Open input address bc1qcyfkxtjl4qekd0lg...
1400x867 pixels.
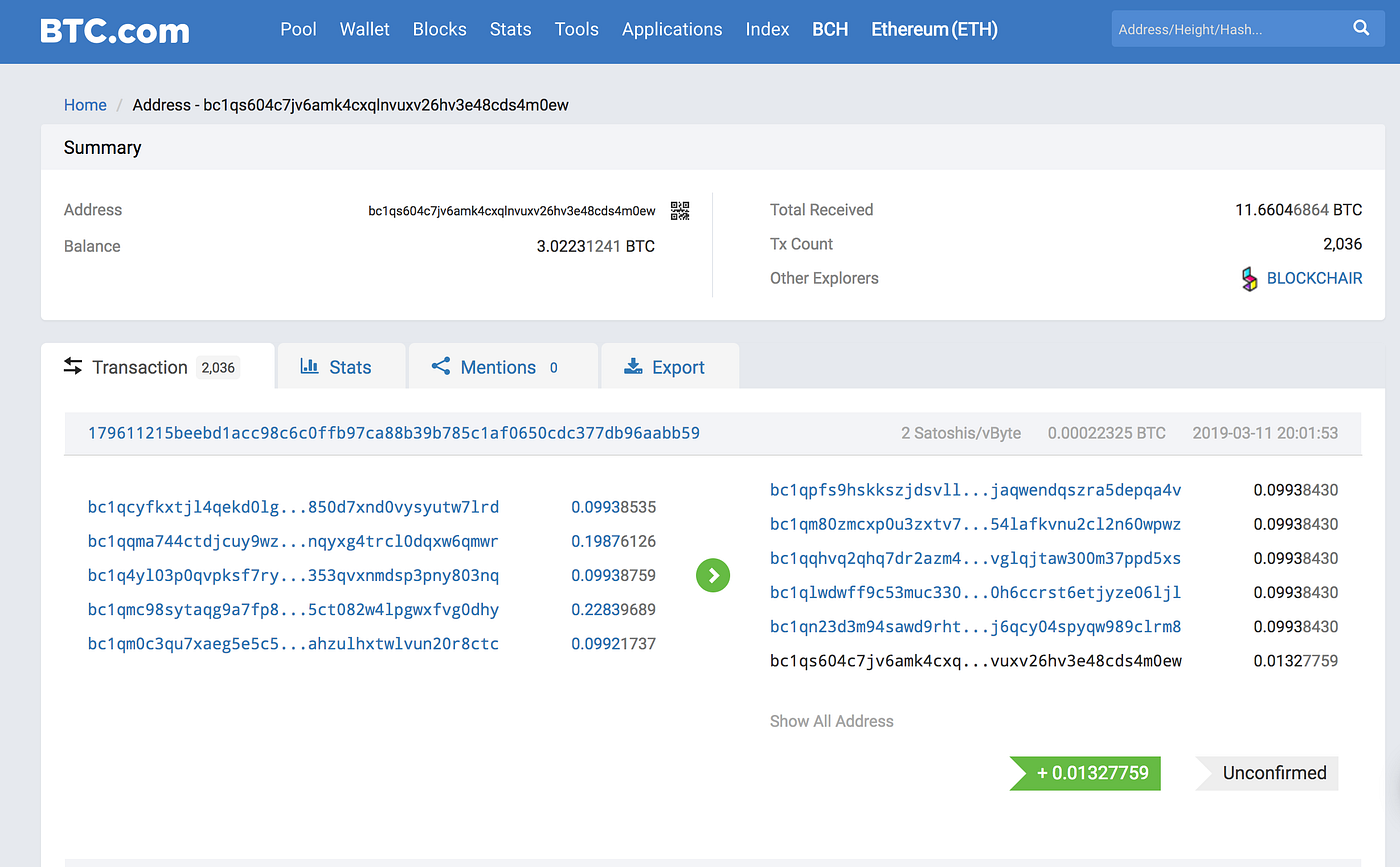point(293,507)
